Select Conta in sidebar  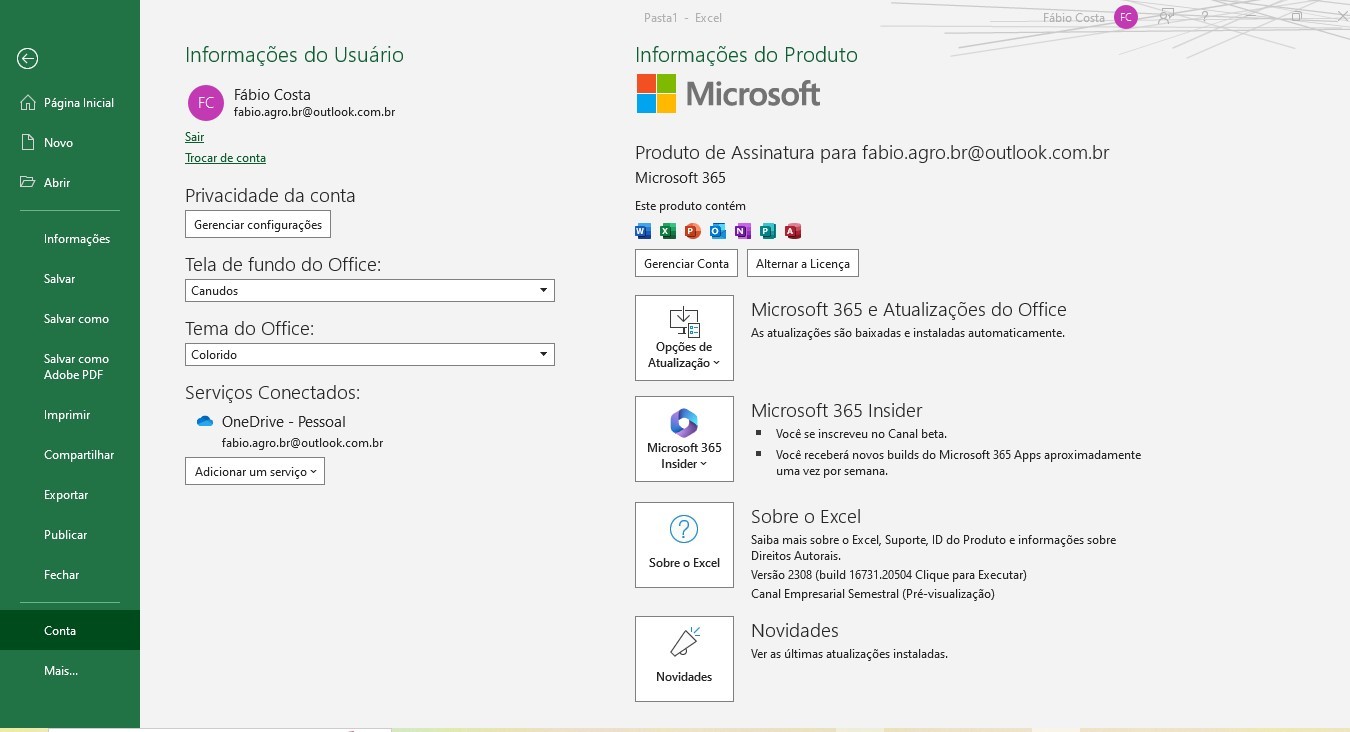pyautogui.click(x=70, y=631)
